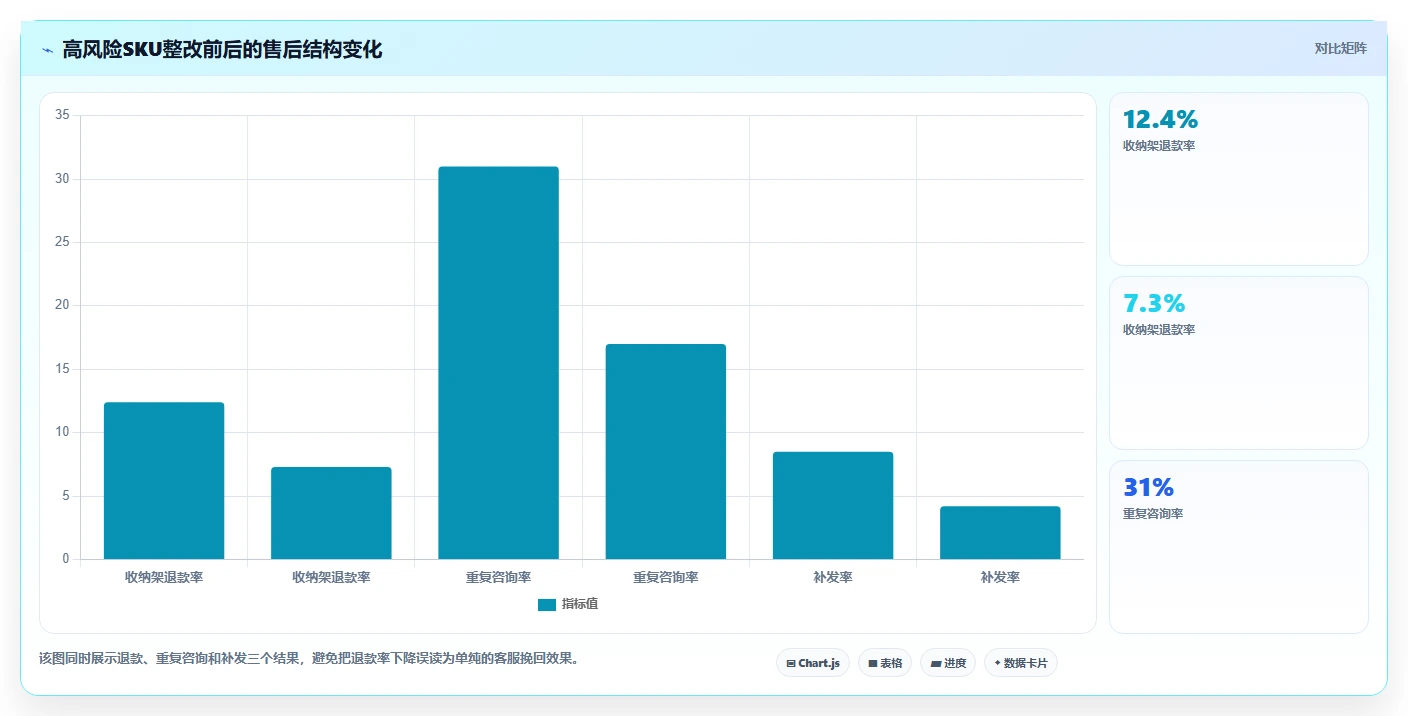Click the 高风险SKU整改前后的售后结构变化 title
1408x716 pixels.
[222, 49]
